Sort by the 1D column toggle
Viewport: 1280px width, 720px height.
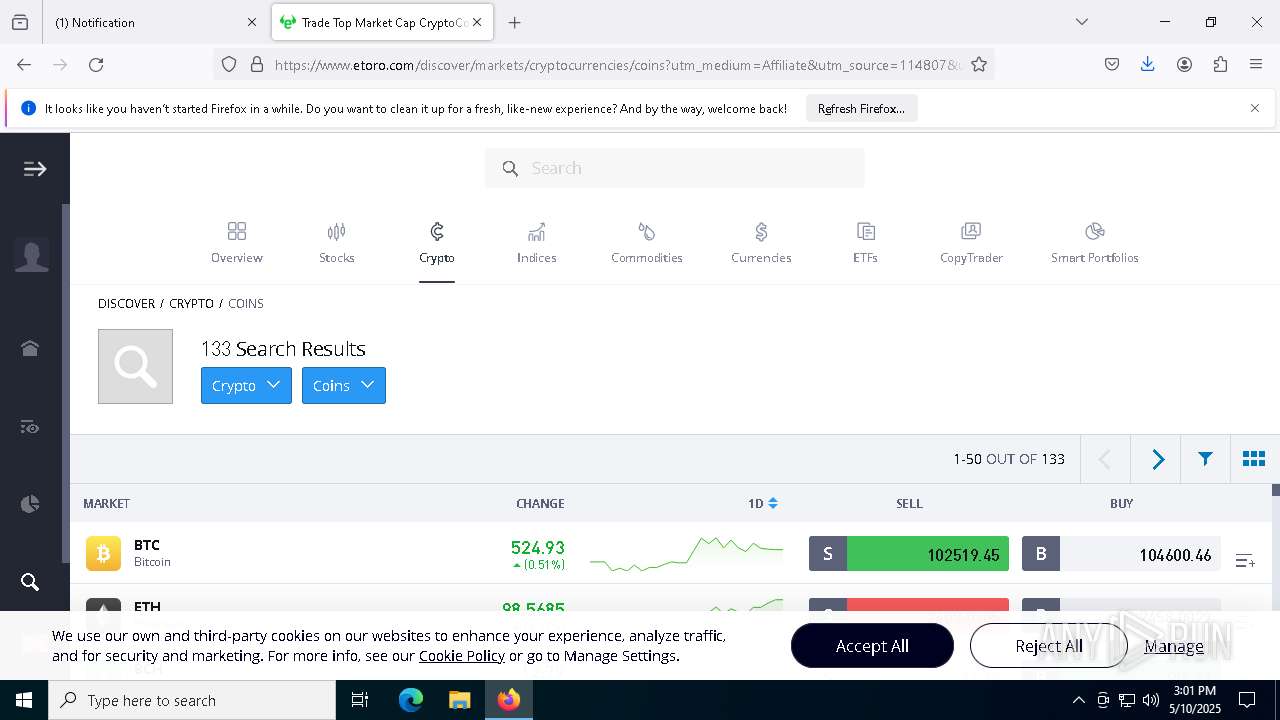pyautogui.click(x=763, y=503)
